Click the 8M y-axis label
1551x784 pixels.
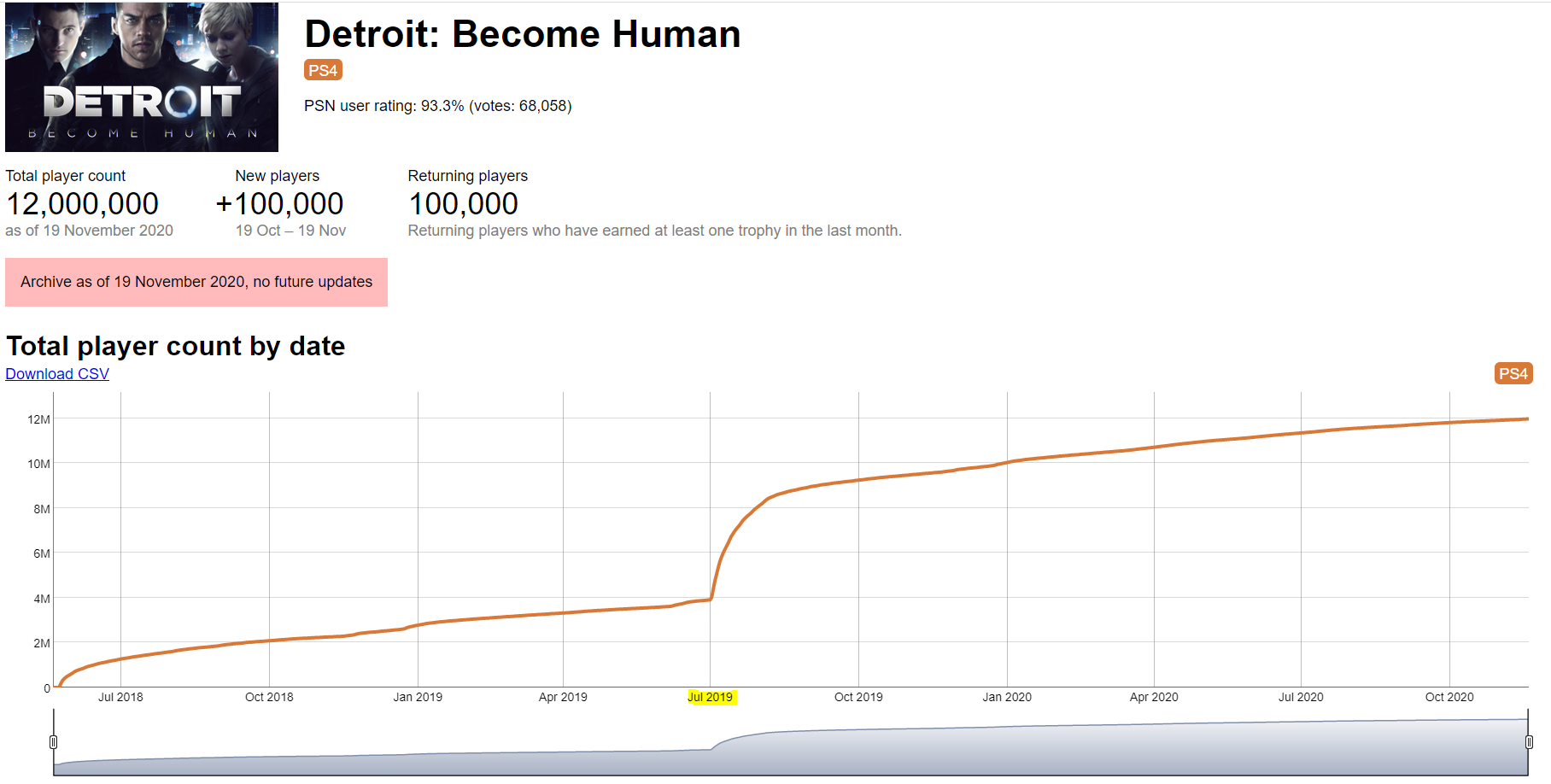pos(42,509)
